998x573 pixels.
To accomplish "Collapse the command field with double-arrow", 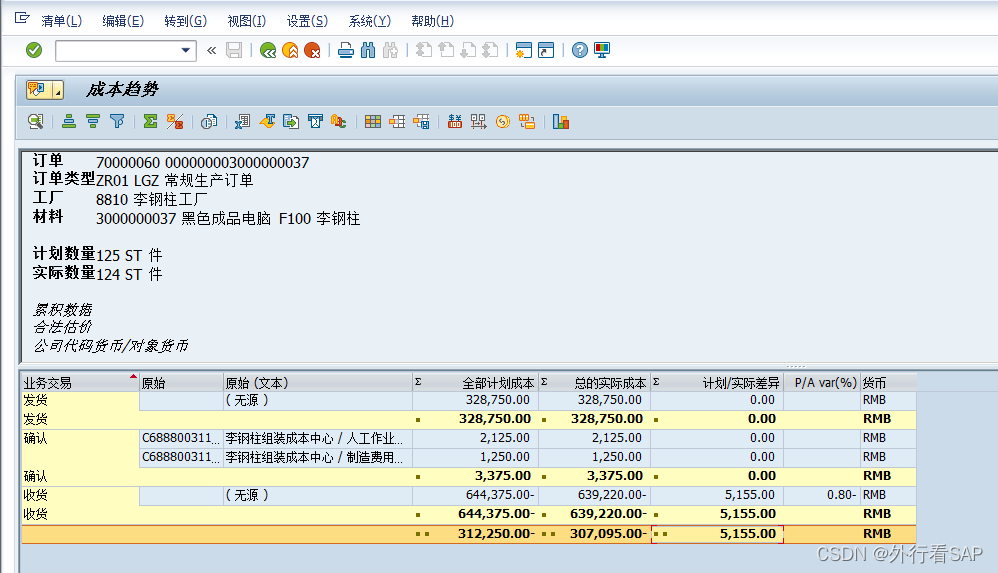I will tap(211, 50).
